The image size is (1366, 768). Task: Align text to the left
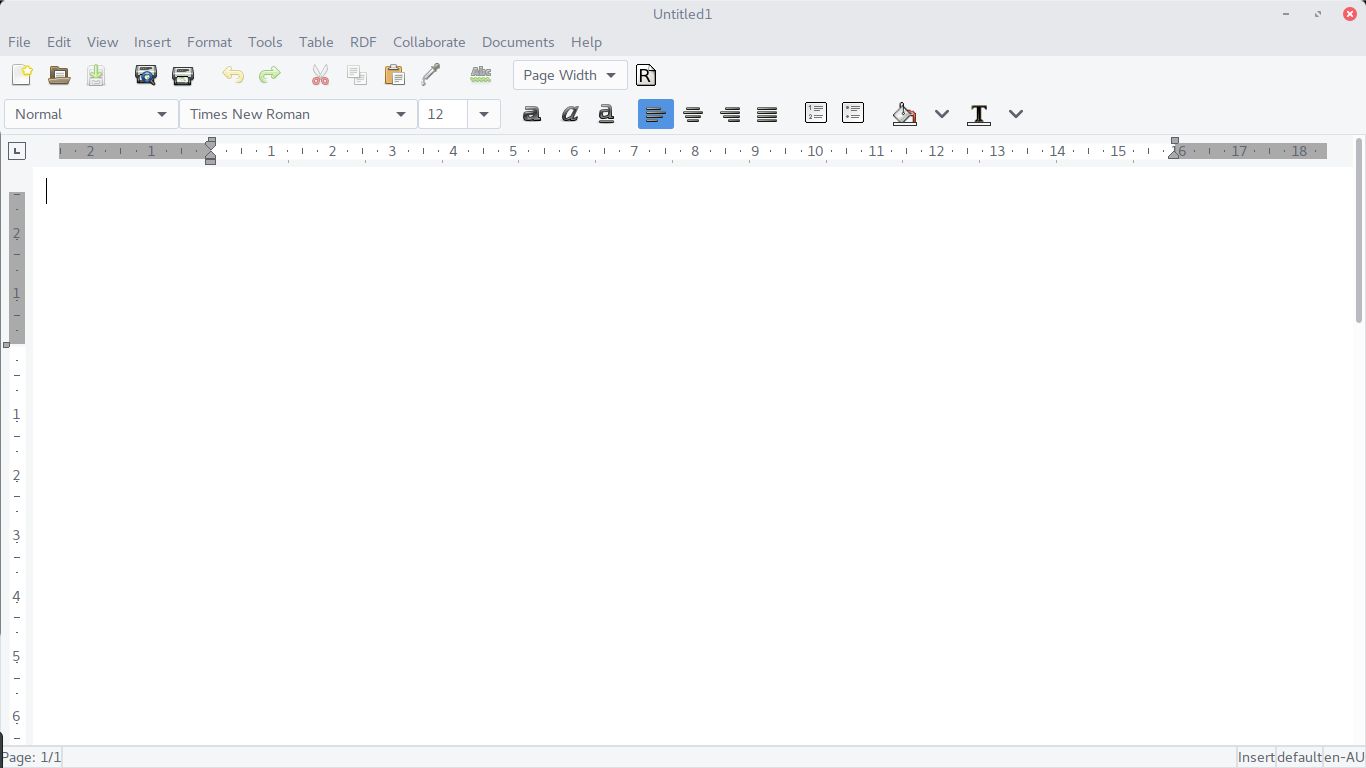pyautogui.click(x=656, y=114)
